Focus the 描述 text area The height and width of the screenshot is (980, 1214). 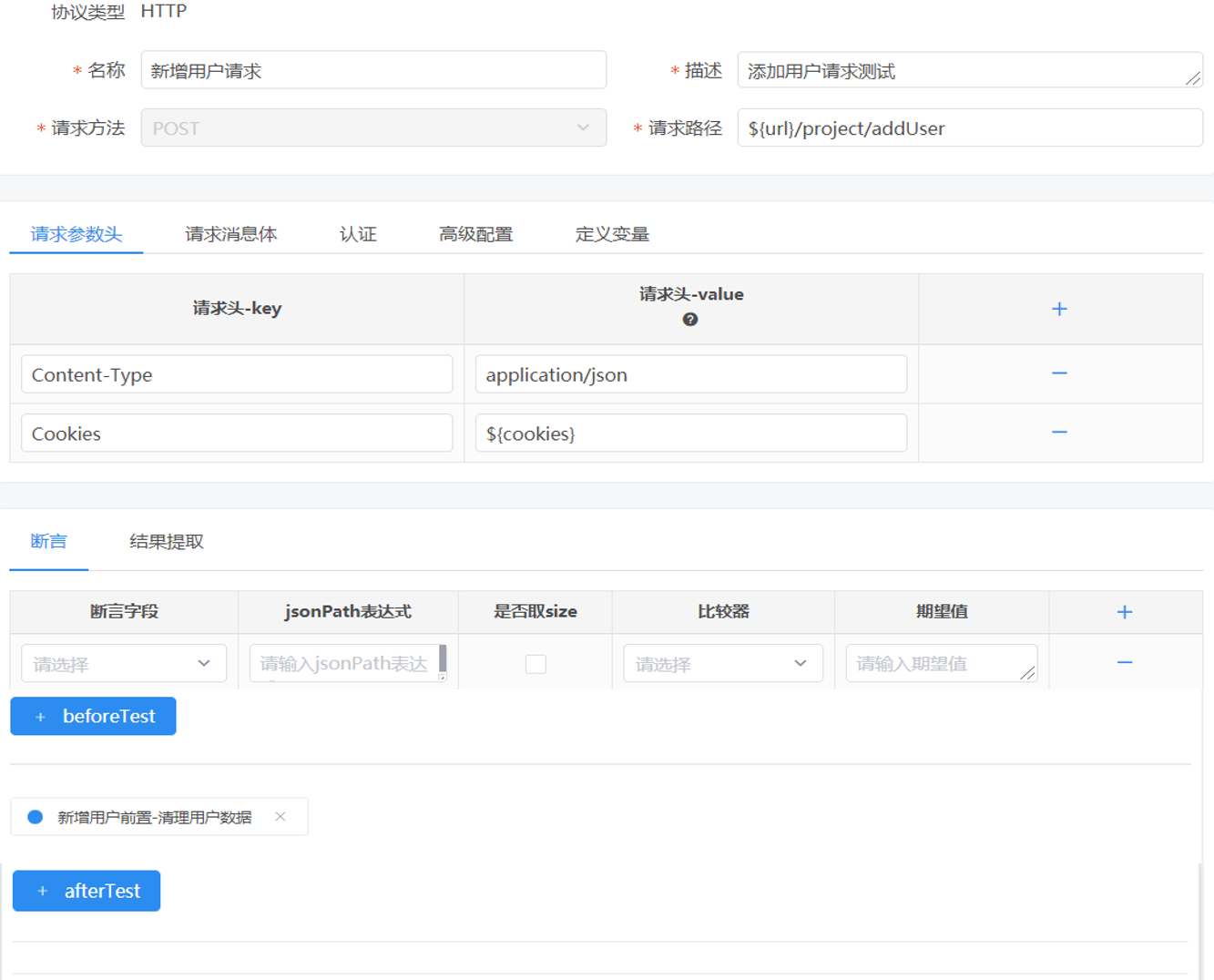coord(970,70)
